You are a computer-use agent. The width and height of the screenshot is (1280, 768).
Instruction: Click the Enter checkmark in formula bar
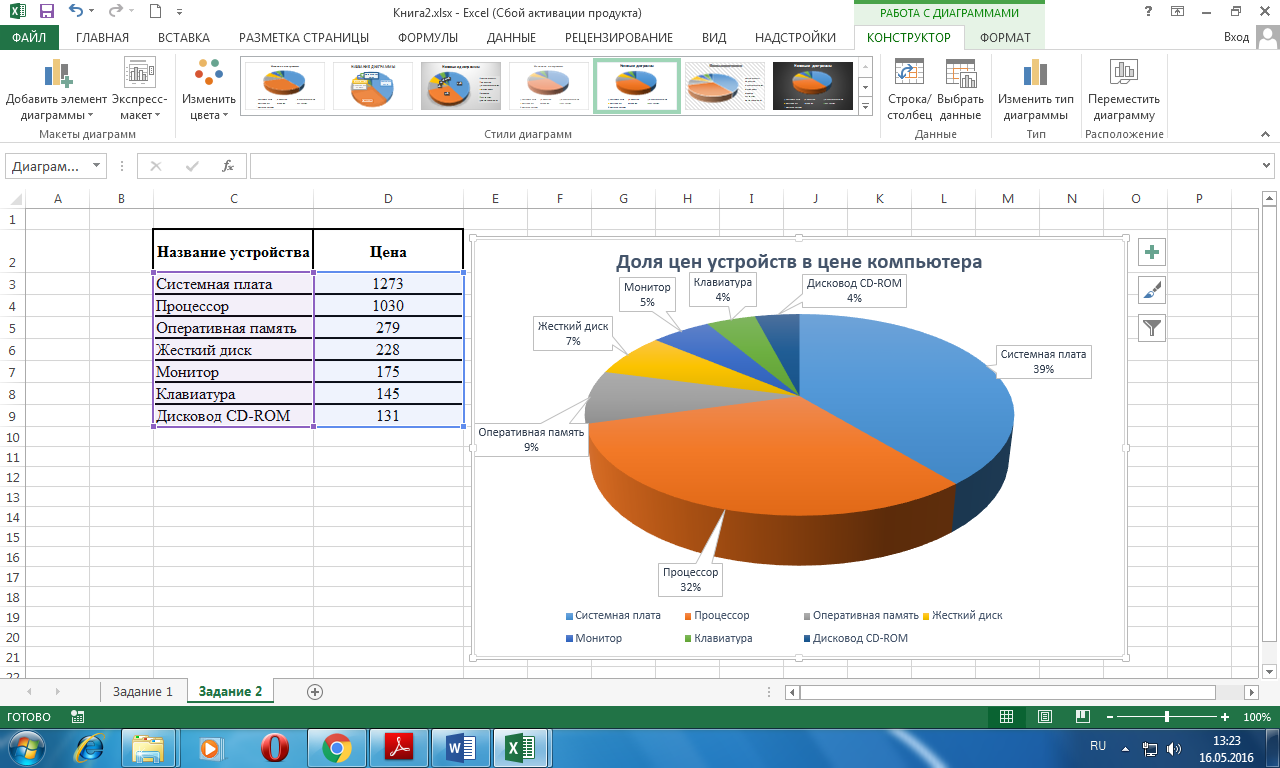coord(191,166)
